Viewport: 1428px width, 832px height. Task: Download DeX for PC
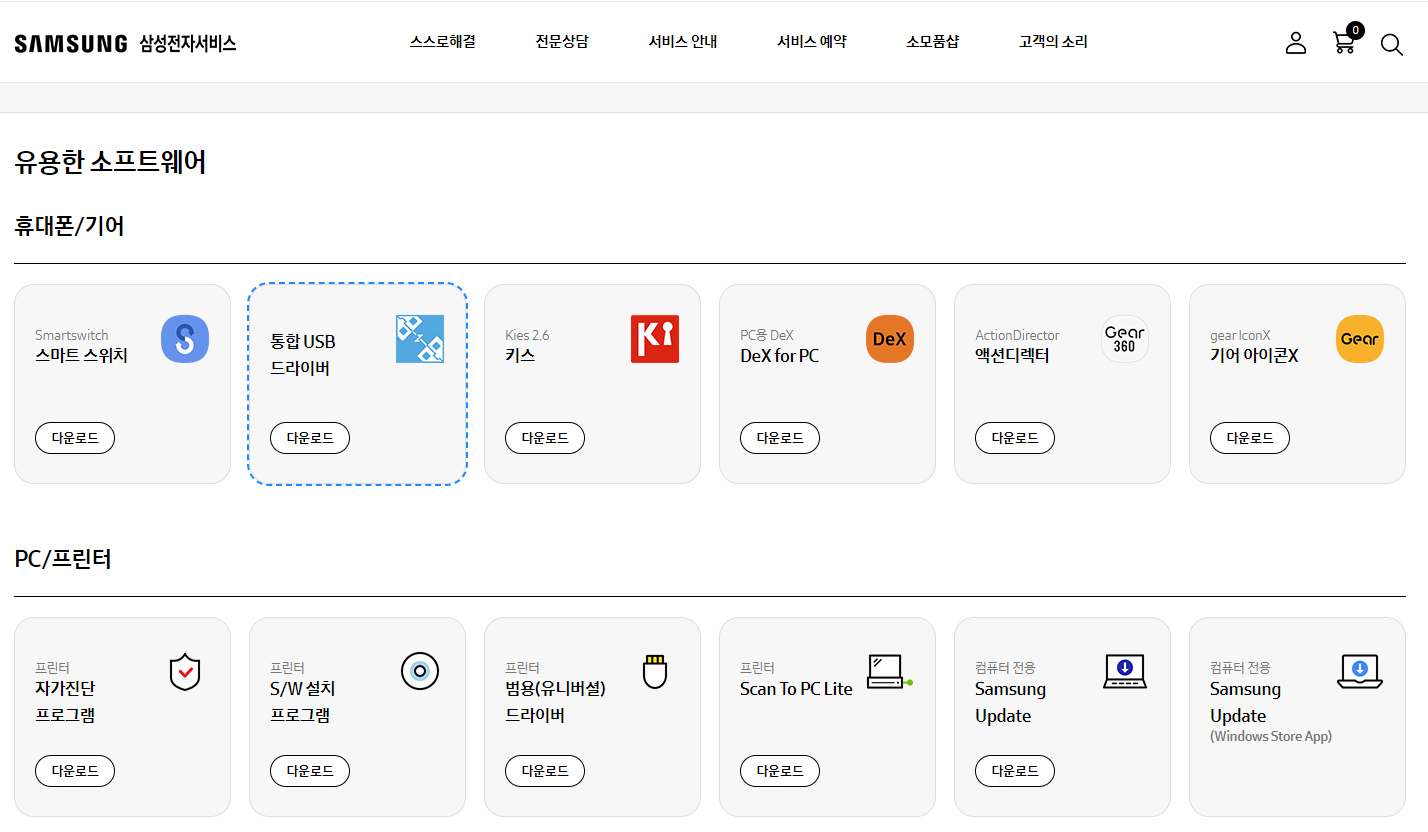point(780,438)
